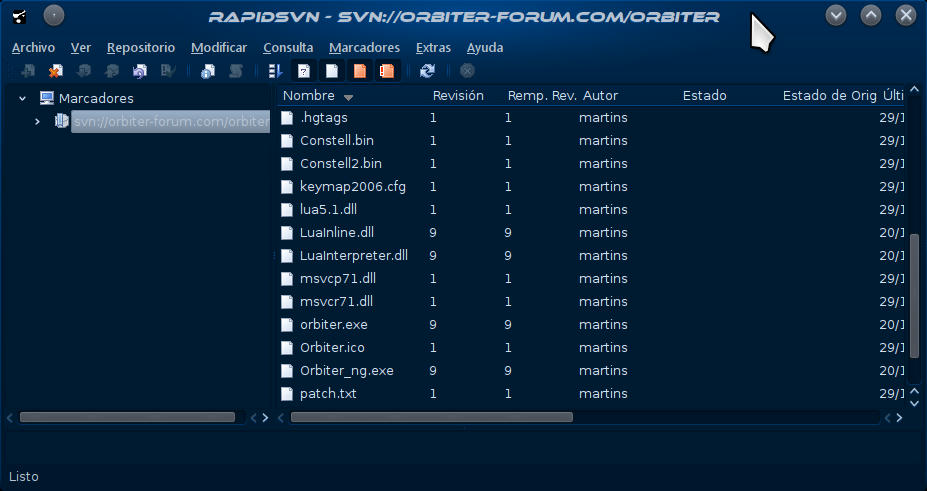This screenshot has width=927, height=491.
Task: Open the Archivo menu
Action: [33, 48]
